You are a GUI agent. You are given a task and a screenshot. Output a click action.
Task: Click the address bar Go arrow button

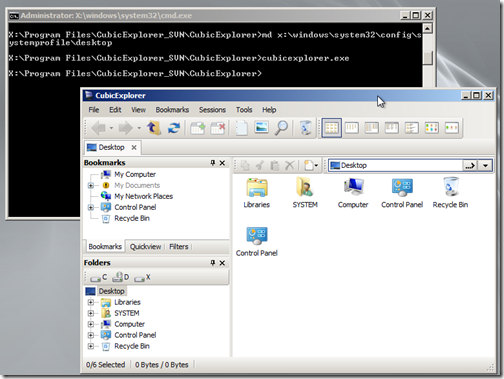pos(470,165)
